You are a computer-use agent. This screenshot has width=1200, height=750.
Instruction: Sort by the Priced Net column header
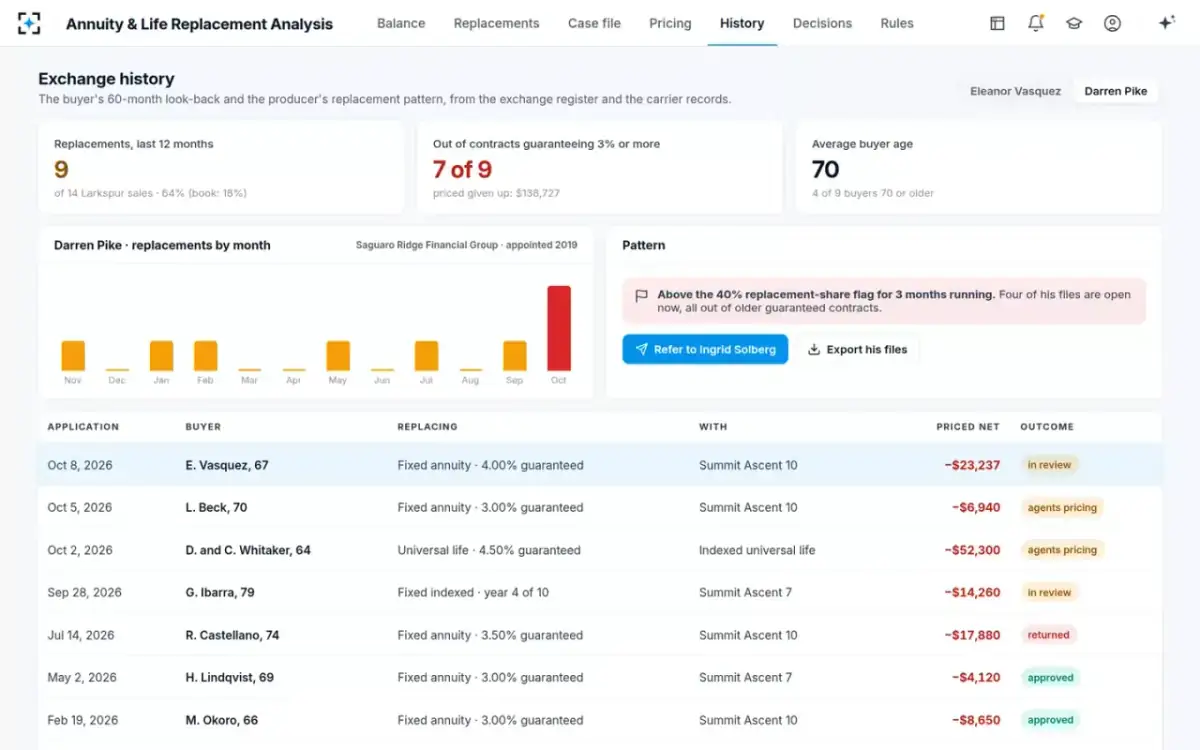(968, 427)
